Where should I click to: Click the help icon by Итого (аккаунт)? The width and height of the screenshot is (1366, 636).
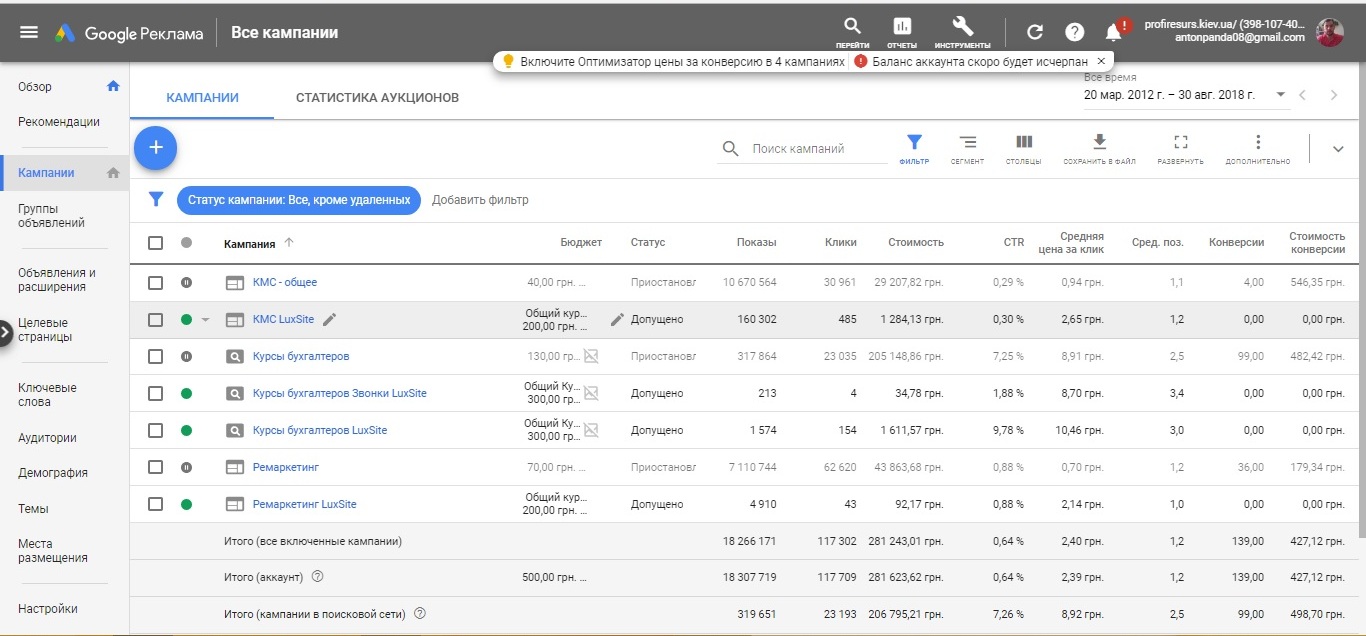[317, 577]
